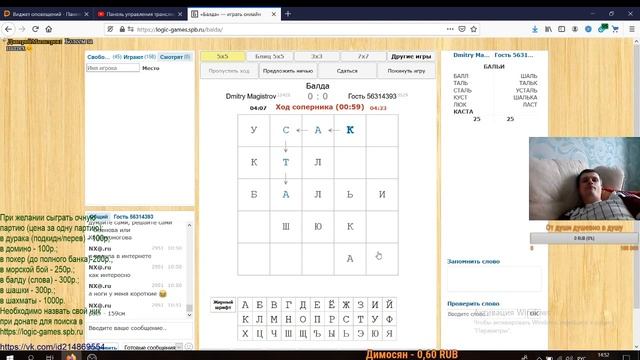Click the Dmitry Ma... player header link

[471, 55]
